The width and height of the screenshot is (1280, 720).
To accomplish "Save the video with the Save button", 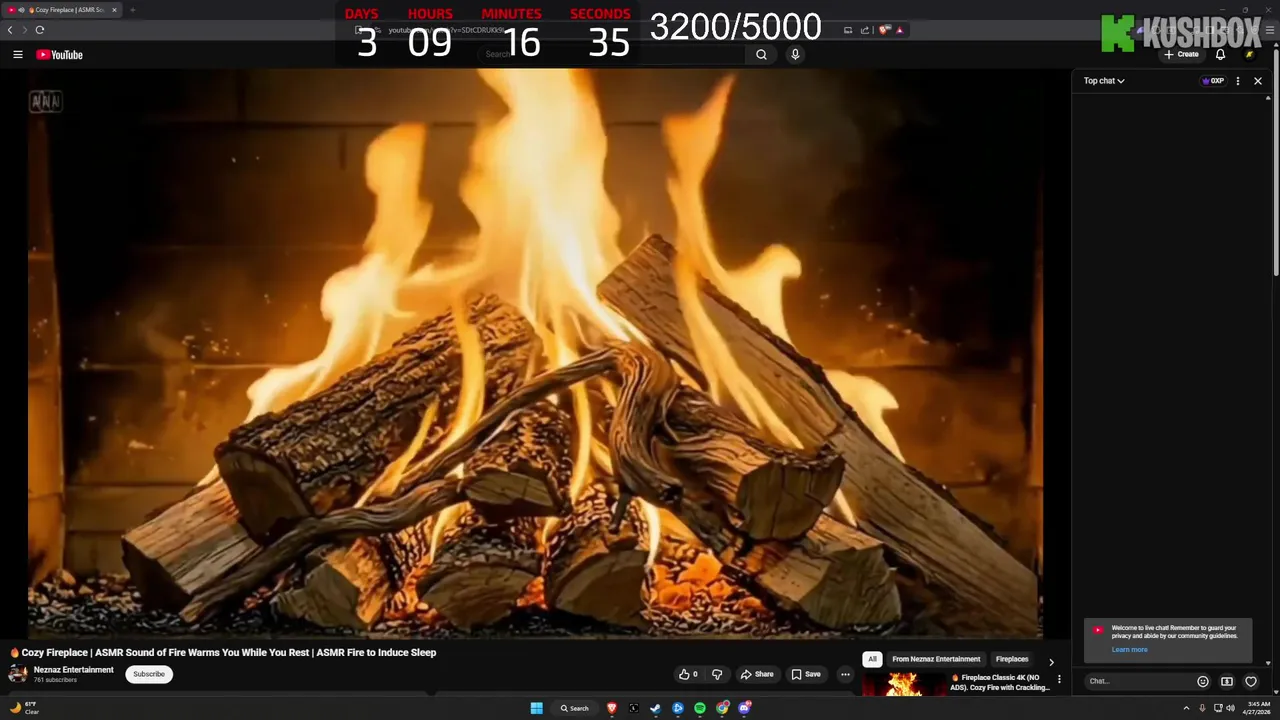I will [806, 674].
